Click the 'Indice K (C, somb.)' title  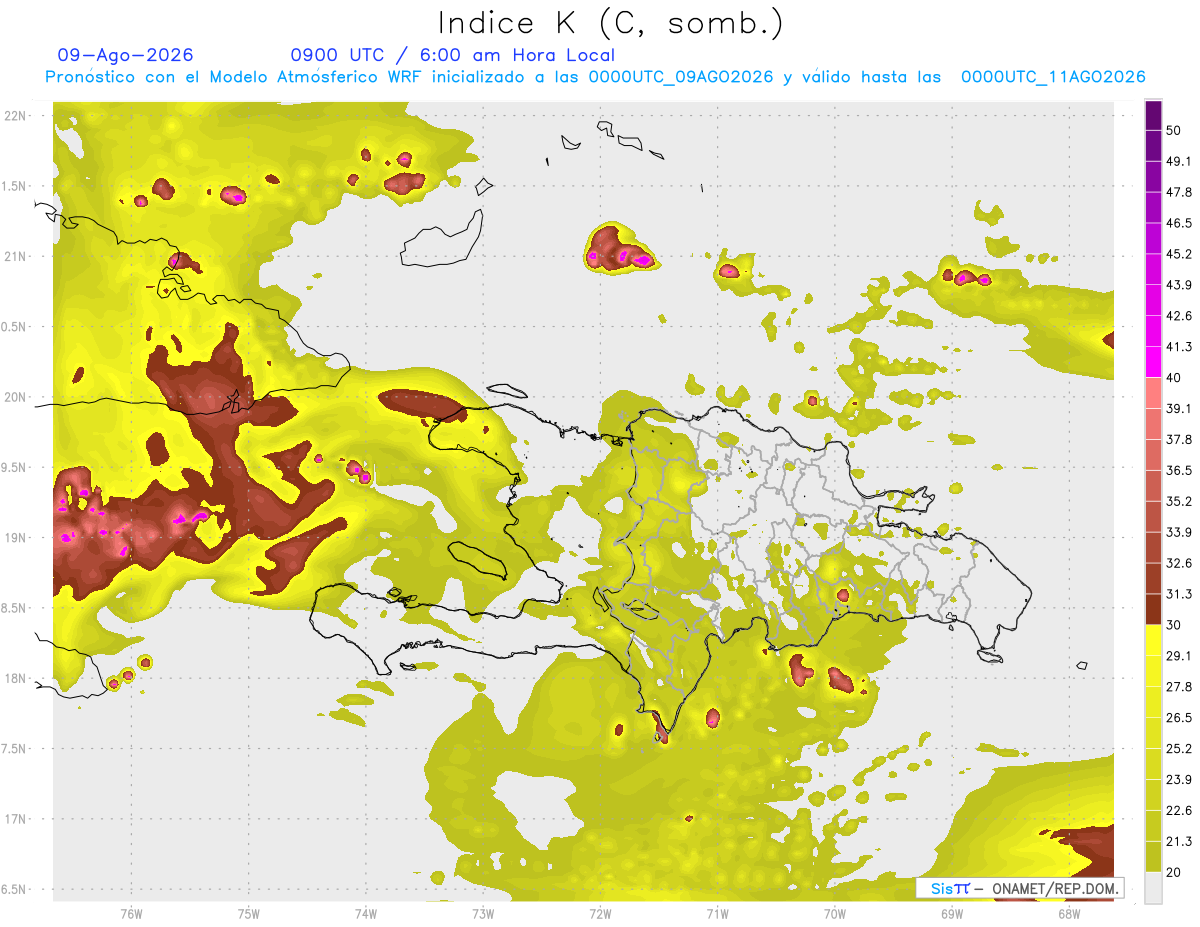point(610,23)
